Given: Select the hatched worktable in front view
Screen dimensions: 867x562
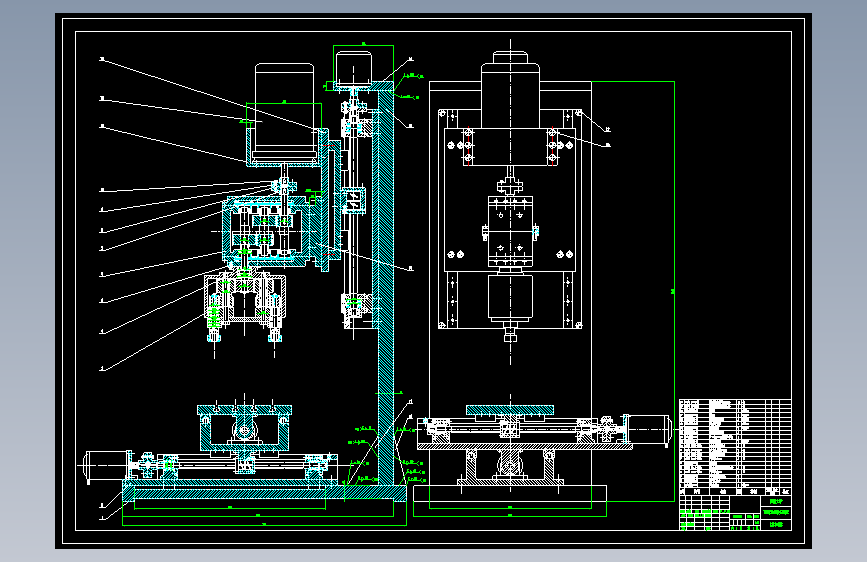Looking at the screenshot, I should tap(510, 409).
